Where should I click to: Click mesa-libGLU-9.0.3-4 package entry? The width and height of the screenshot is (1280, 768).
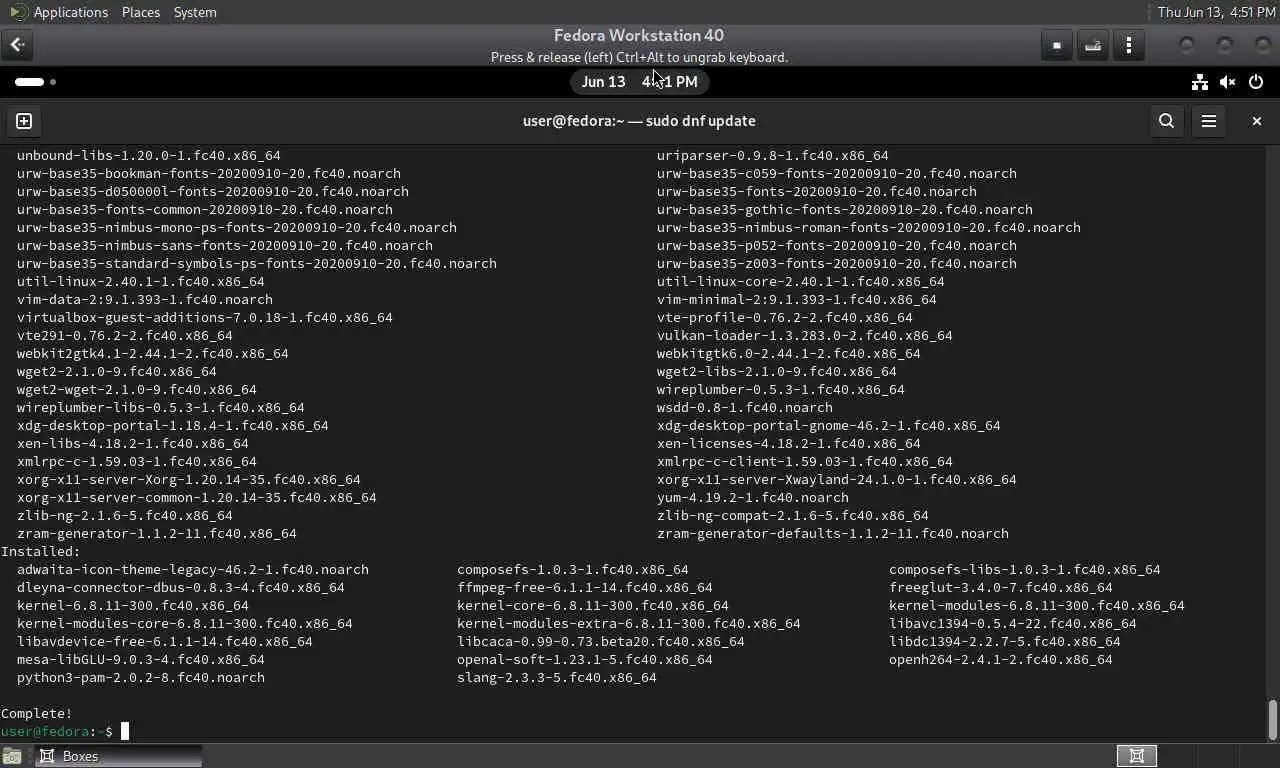tap(141, 659)
